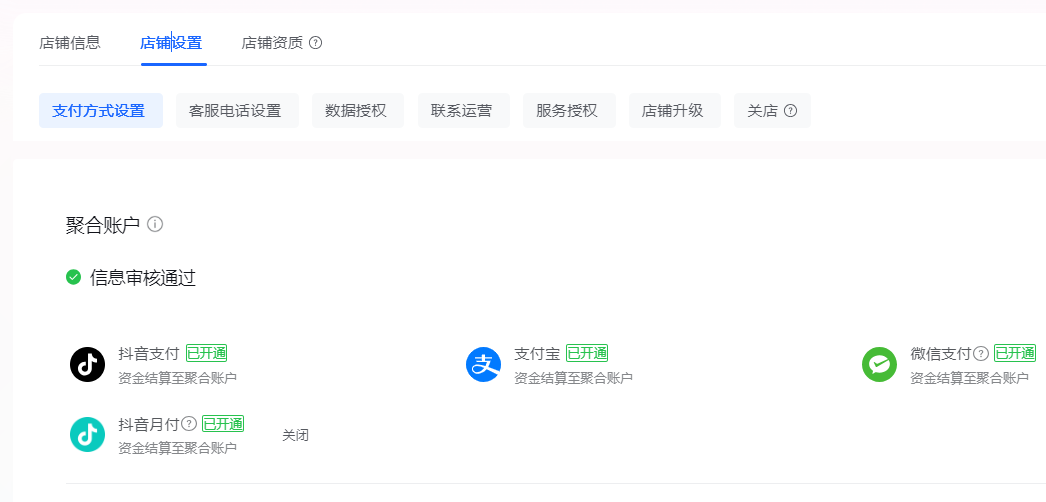Screen dimensions: 1046x502
Task: Click 资金结算至聚合账户 under 抖音月付
Action: (177, 448)
